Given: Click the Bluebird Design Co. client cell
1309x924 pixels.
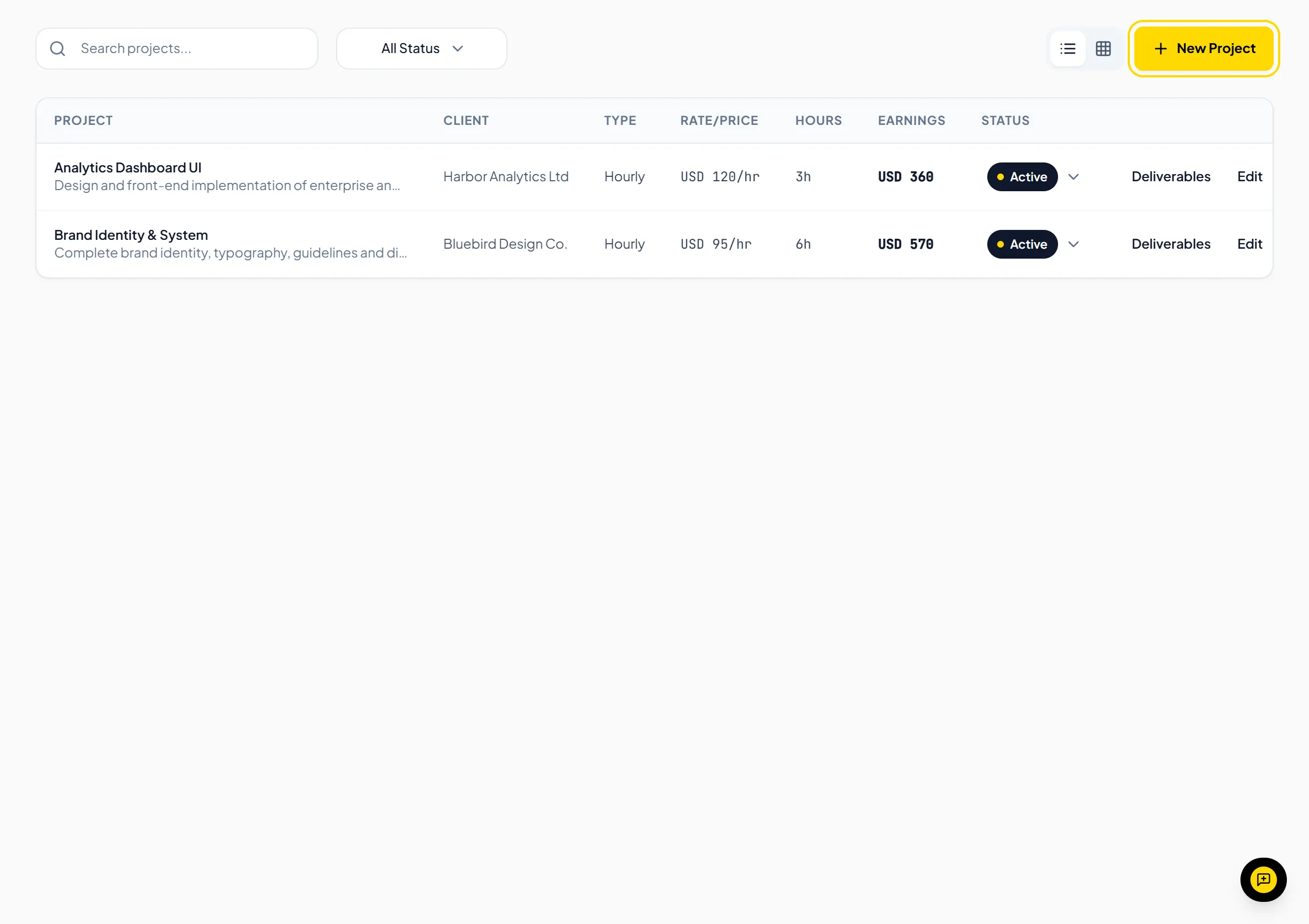Looking at the screenshot, I should 505,244.
